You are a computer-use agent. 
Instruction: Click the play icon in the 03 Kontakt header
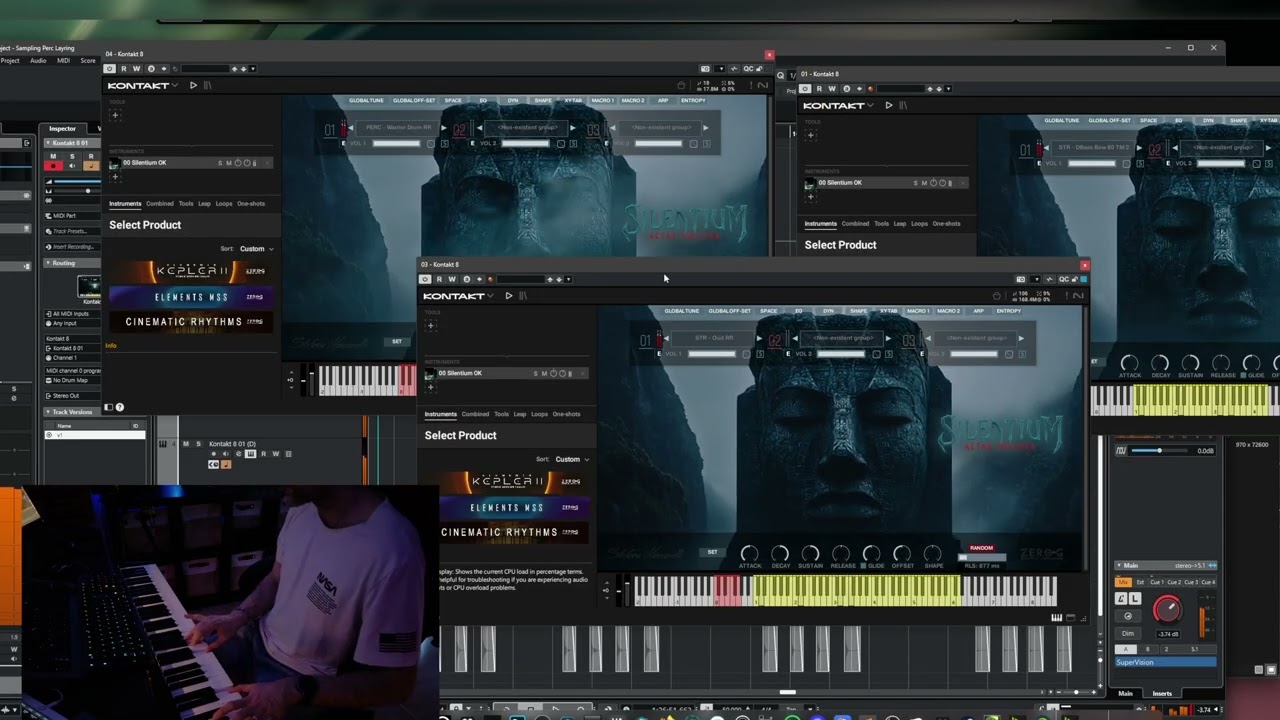tap(508, 296)
